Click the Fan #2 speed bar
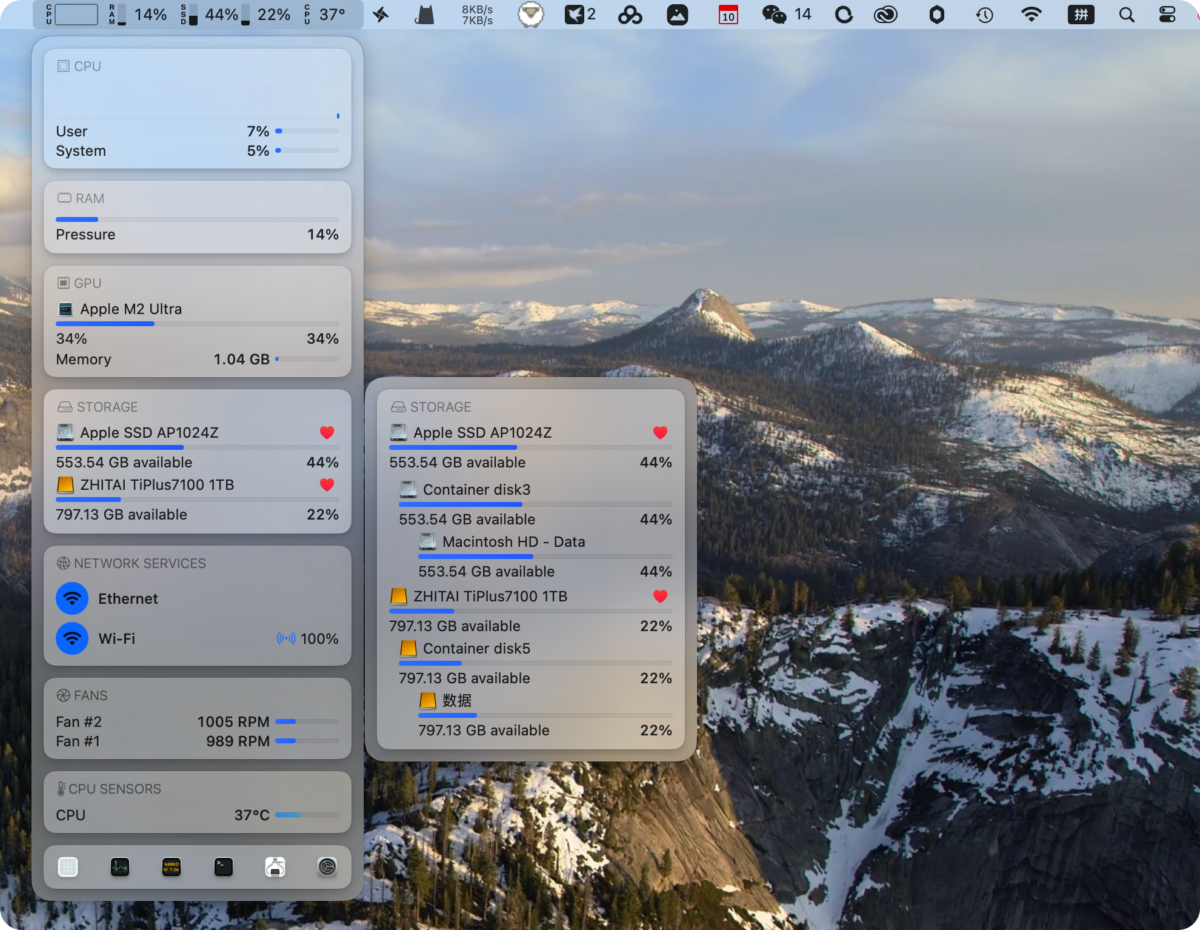The image size is (1200, 930). (x=307, y=721)
